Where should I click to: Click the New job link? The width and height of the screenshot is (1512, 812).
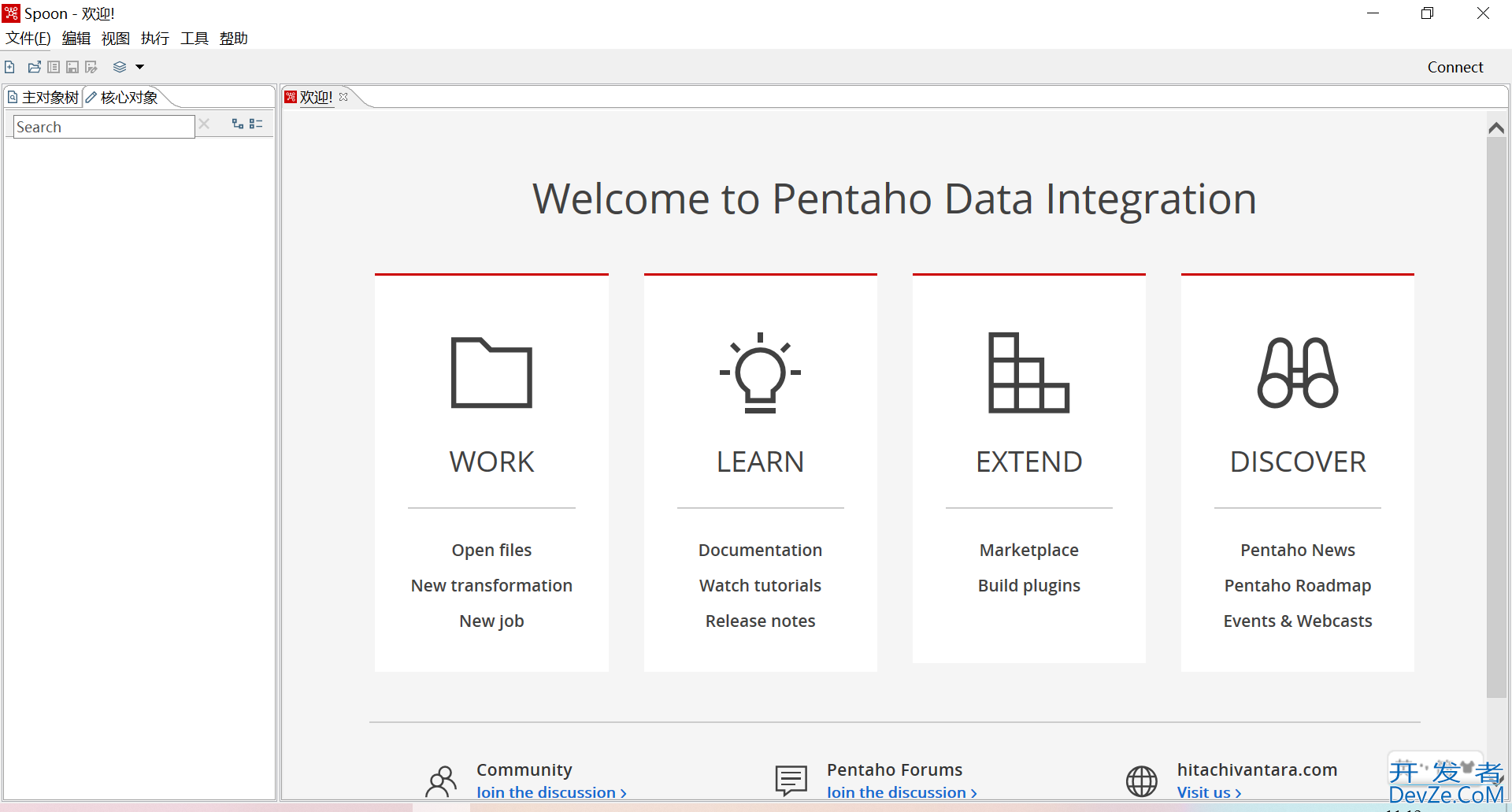tap(491, 621)
